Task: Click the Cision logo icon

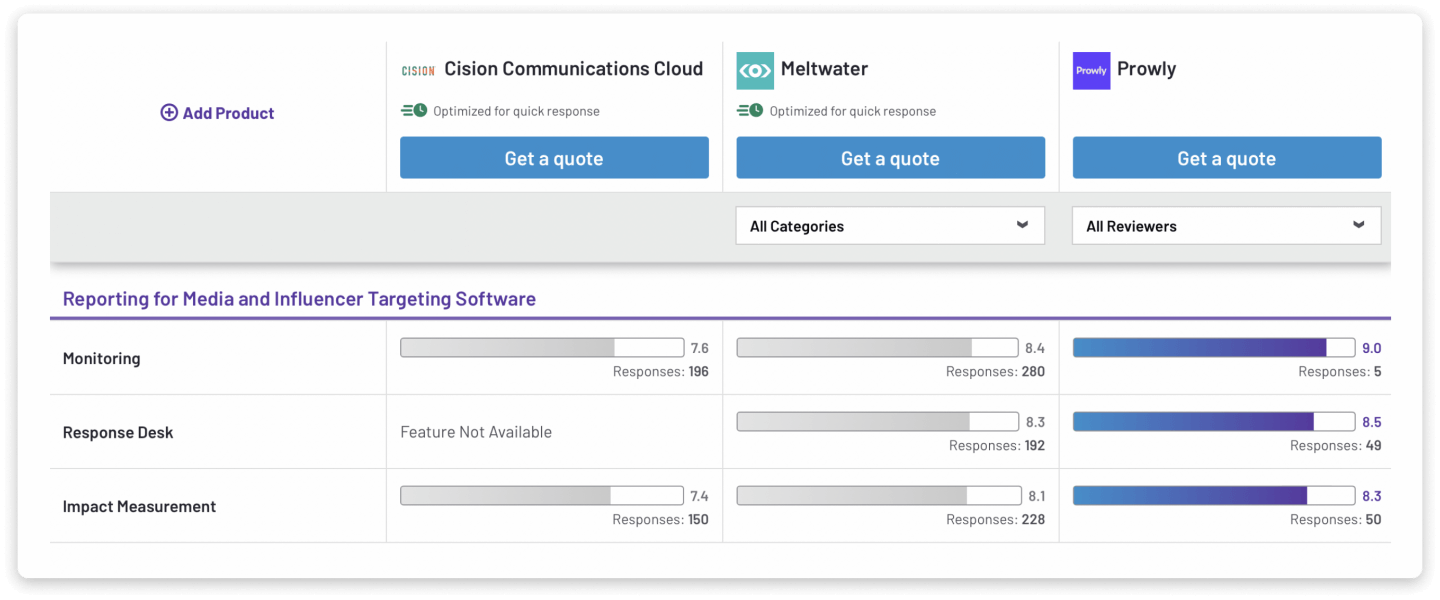Action: pyautogui.click(x=418, y=70)
